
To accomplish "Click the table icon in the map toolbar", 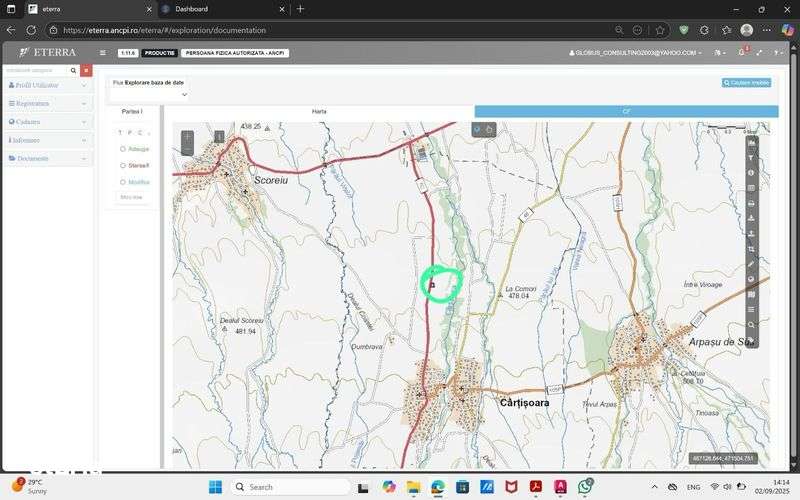I will point(751,188).
